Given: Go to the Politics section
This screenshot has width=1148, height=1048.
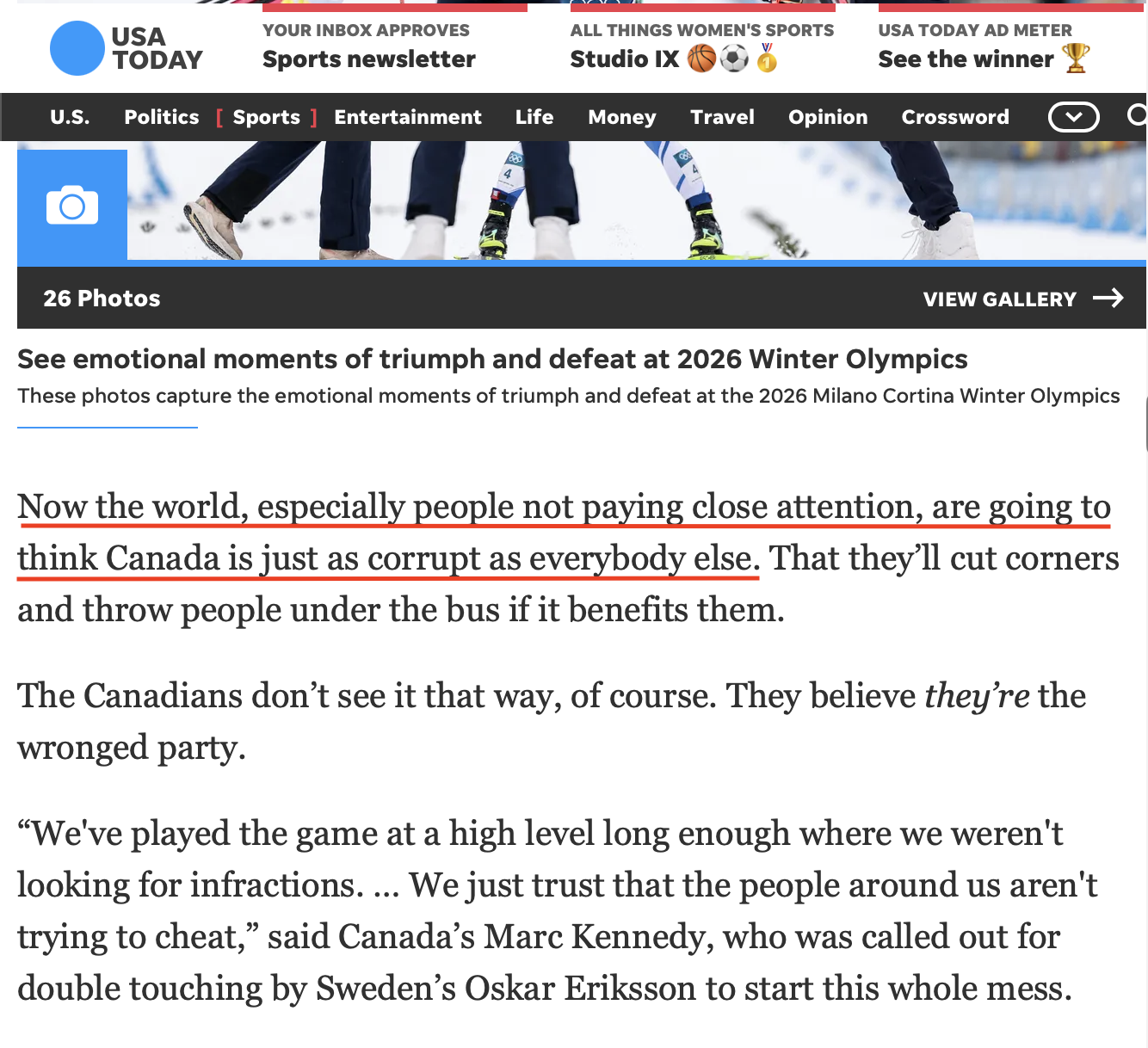Looking at the screenshot, I should pos(162,117).
